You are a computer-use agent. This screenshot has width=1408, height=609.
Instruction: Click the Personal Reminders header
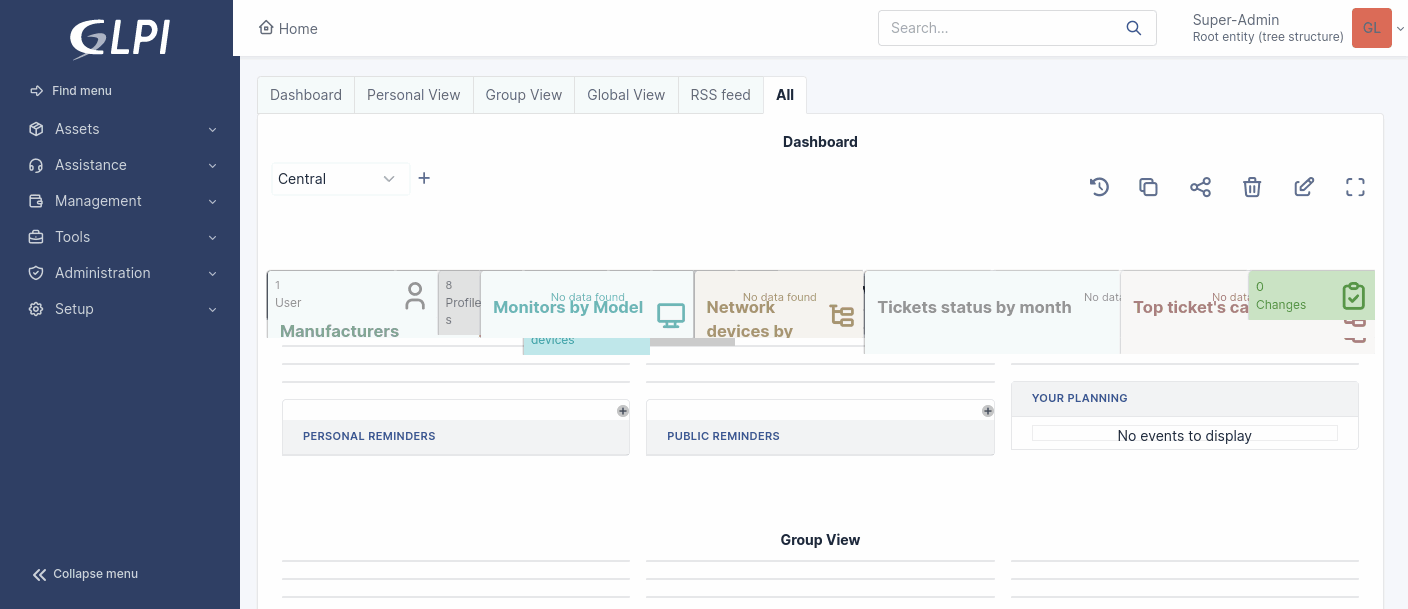click(369, 436)
